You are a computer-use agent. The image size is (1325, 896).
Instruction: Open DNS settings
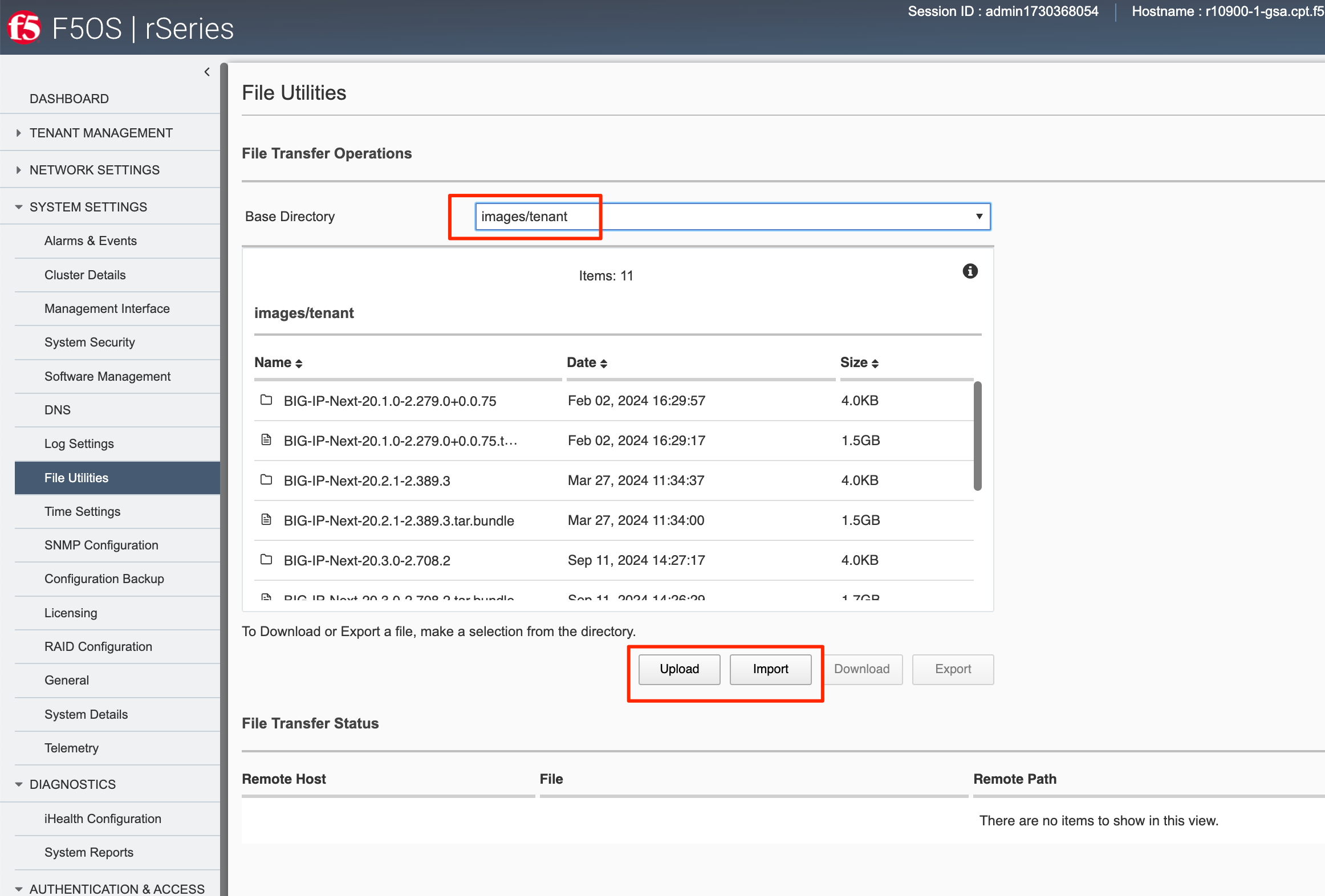[58, 410]
